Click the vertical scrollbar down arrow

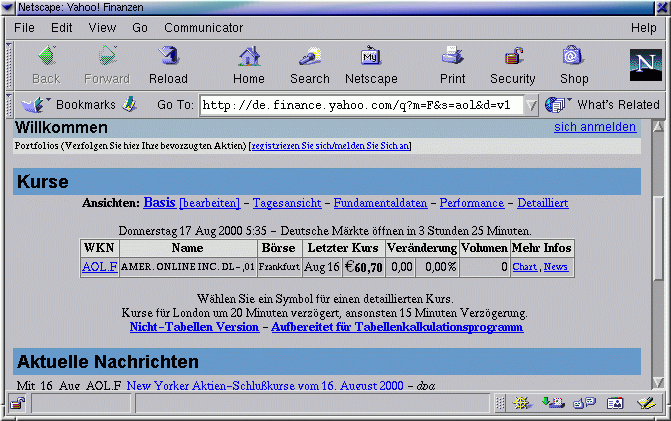658,382
